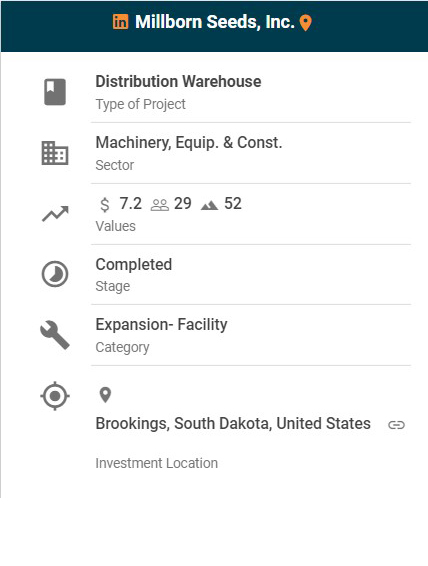
Task: Click the Brookings, South Dakota, United States text
Action: 233,423
